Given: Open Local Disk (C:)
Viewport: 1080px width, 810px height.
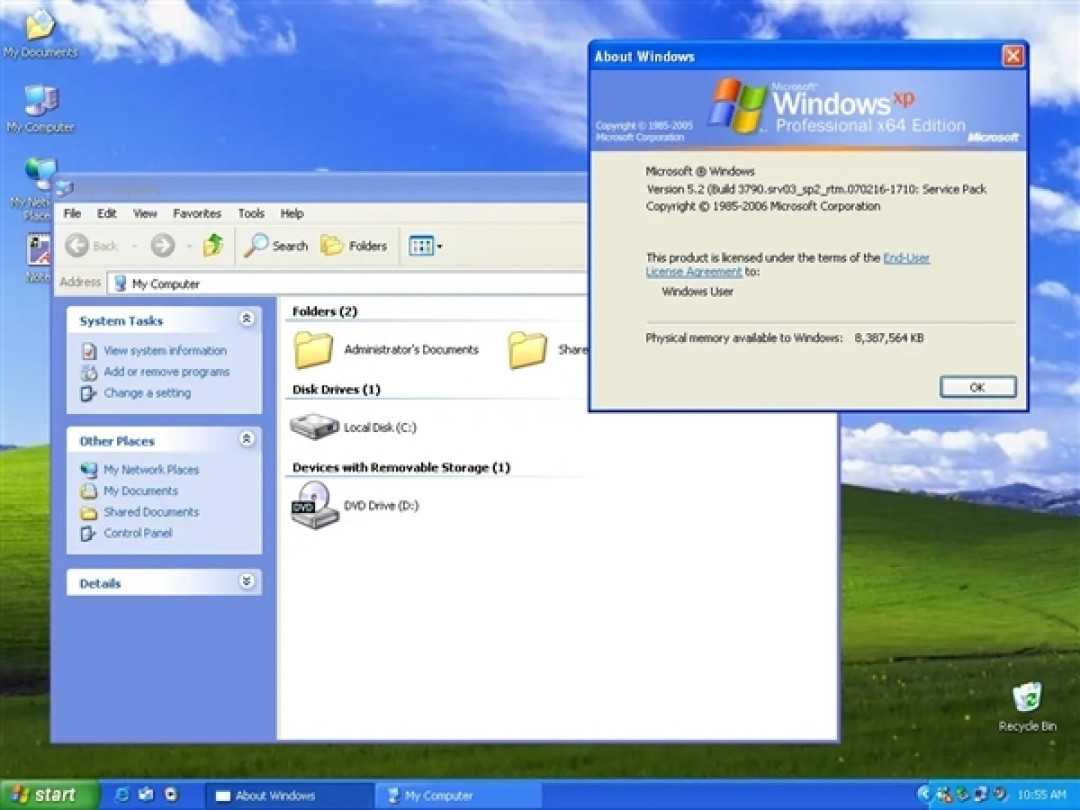Looking at the screenshot, I should pyautogui.click(x=315, y=426).
